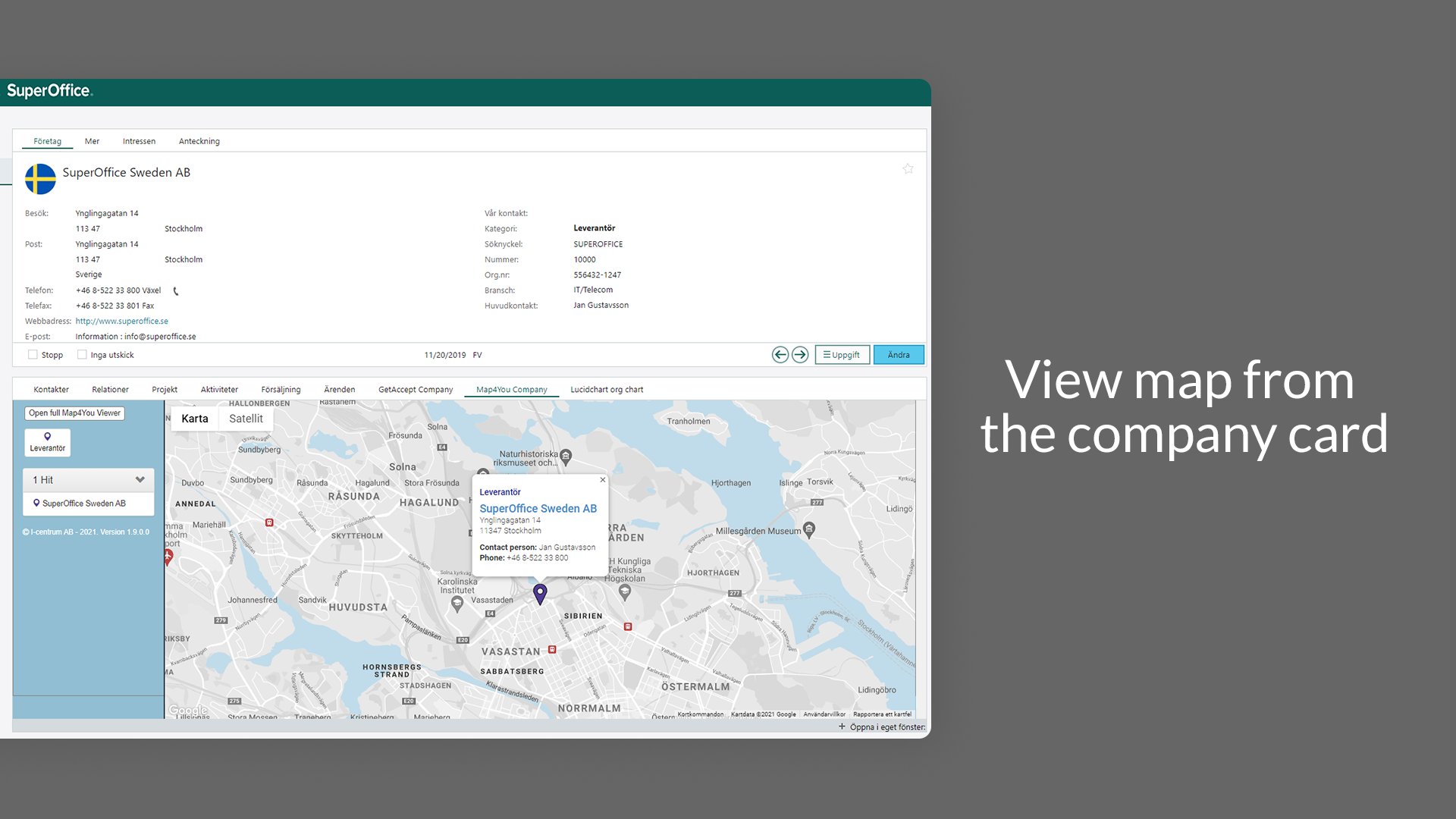Open the superoffice.se web address link
The image size is (1456, 819).
[121, 322]
